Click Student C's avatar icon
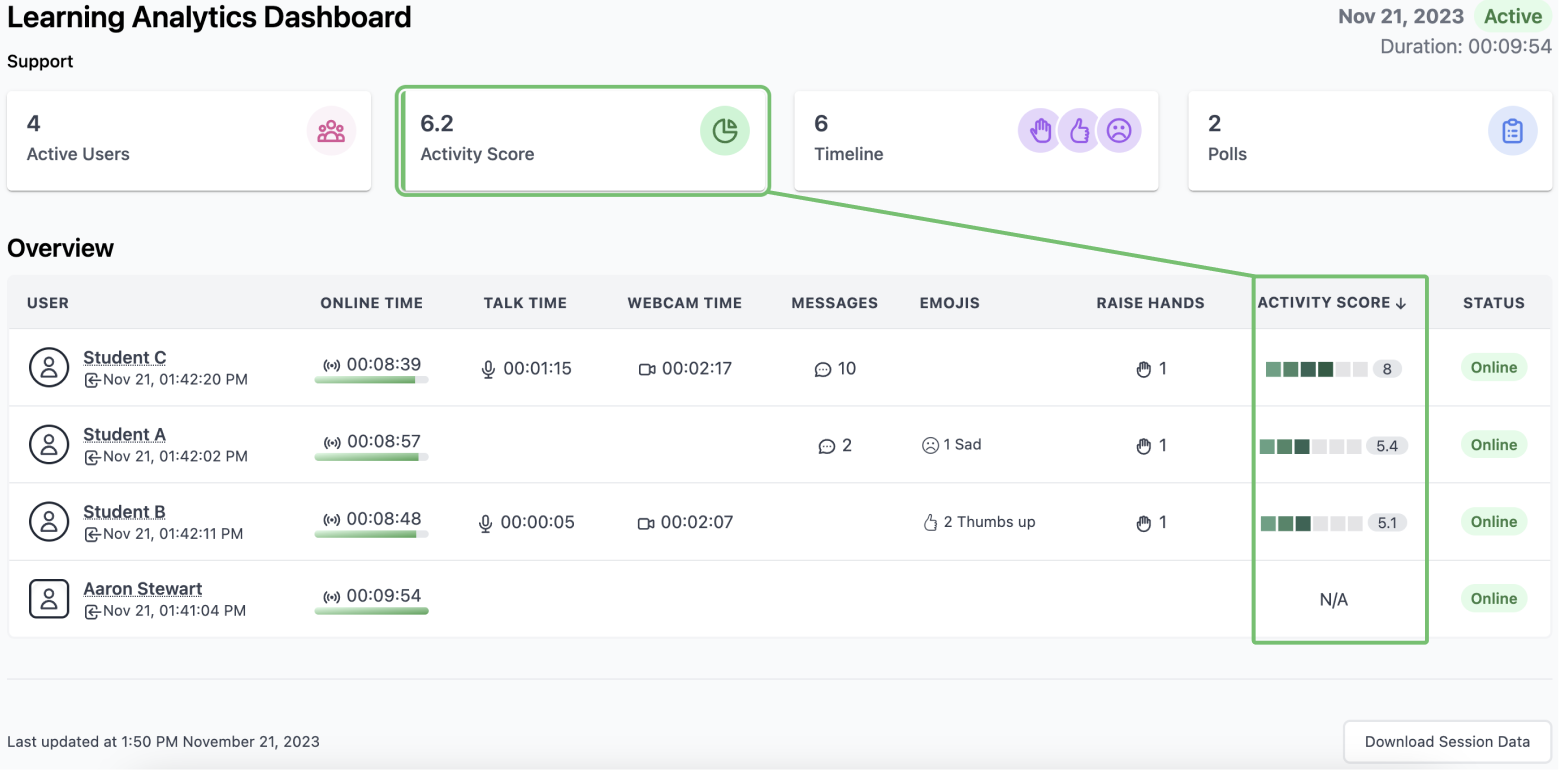The height and width of the screenshot is (772, 1566). tap(48, 368)
